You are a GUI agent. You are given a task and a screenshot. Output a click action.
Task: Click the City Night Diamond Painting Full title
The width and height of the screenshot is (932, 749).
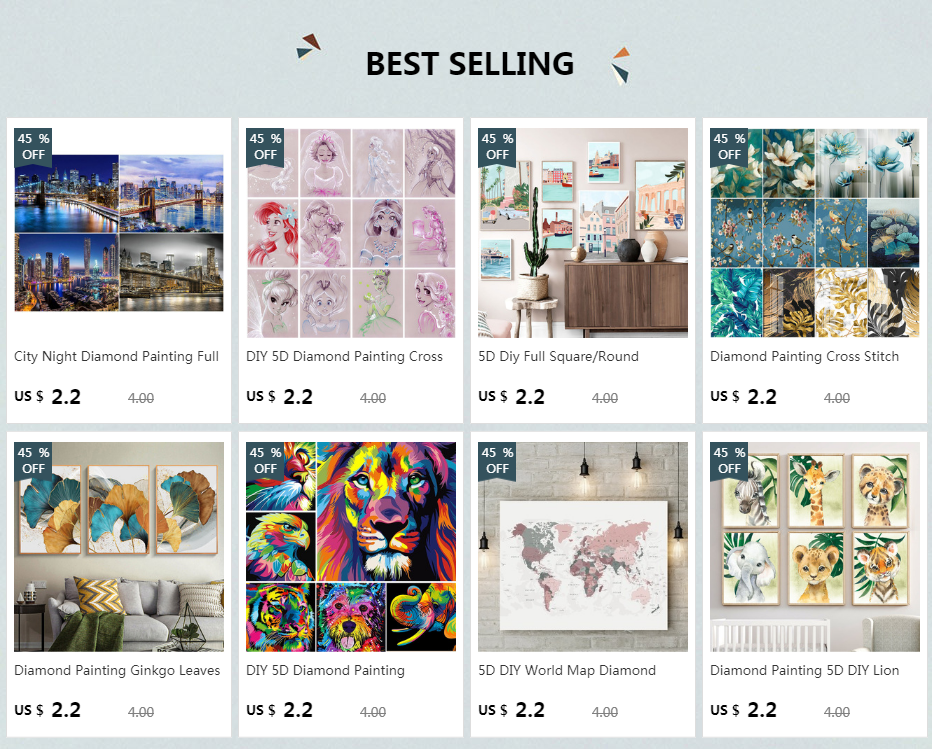tap(116, 357)
